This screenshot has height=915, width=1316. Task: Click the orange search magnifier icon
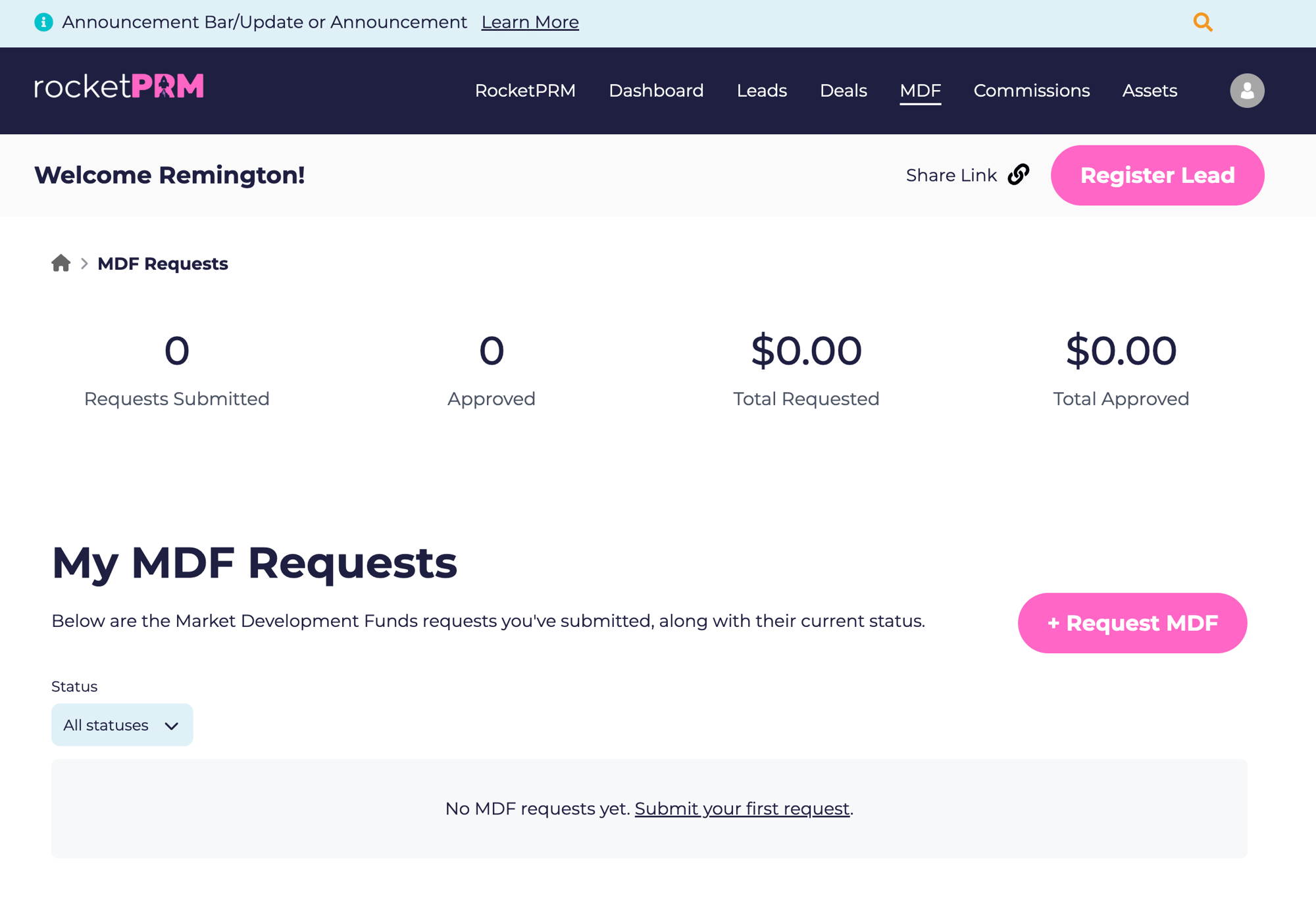(1203, 22)
